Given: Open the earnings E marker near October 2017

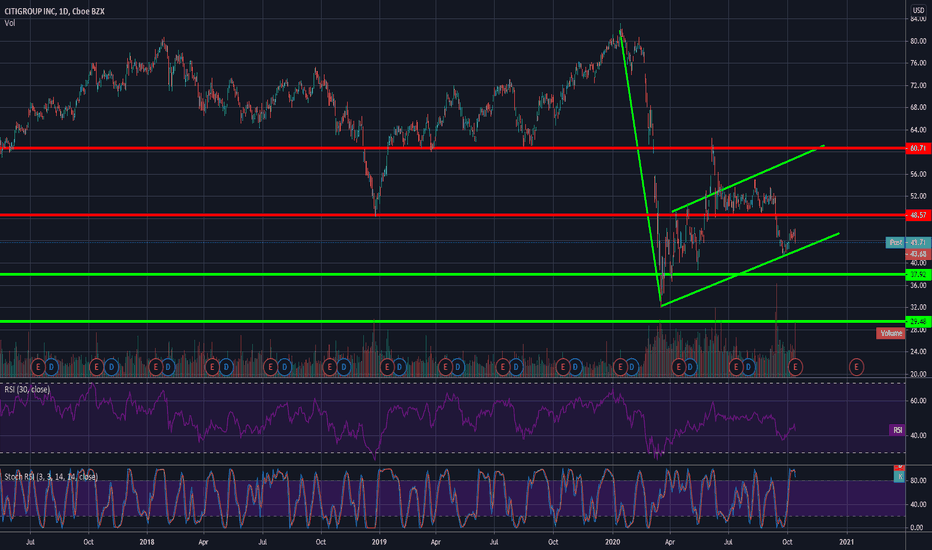Looking at the screenshot, I should [96, 367].
